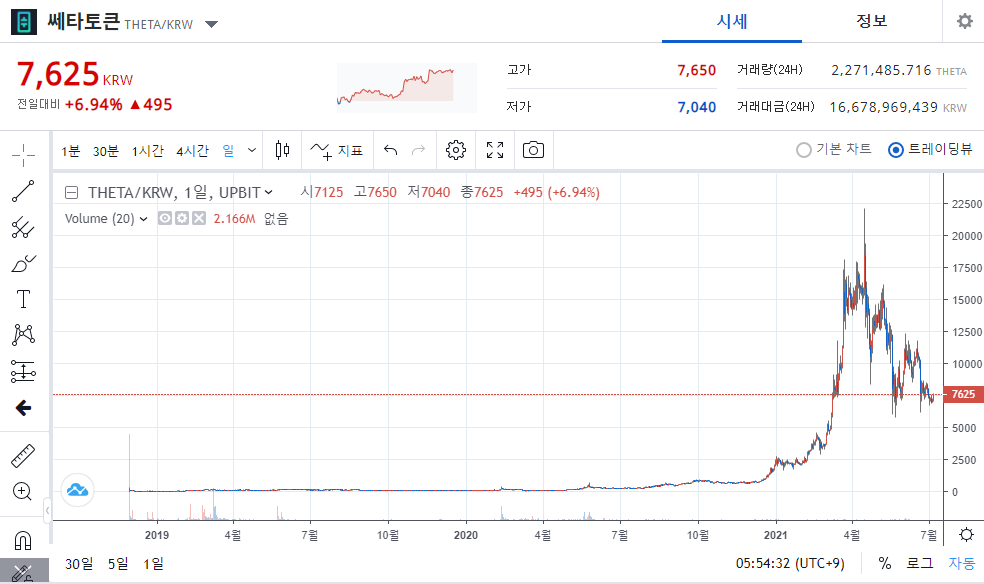This screenshot has height=584, width=984.
Task: Toggle the magnet snap mode
Action: click(23, 540)
